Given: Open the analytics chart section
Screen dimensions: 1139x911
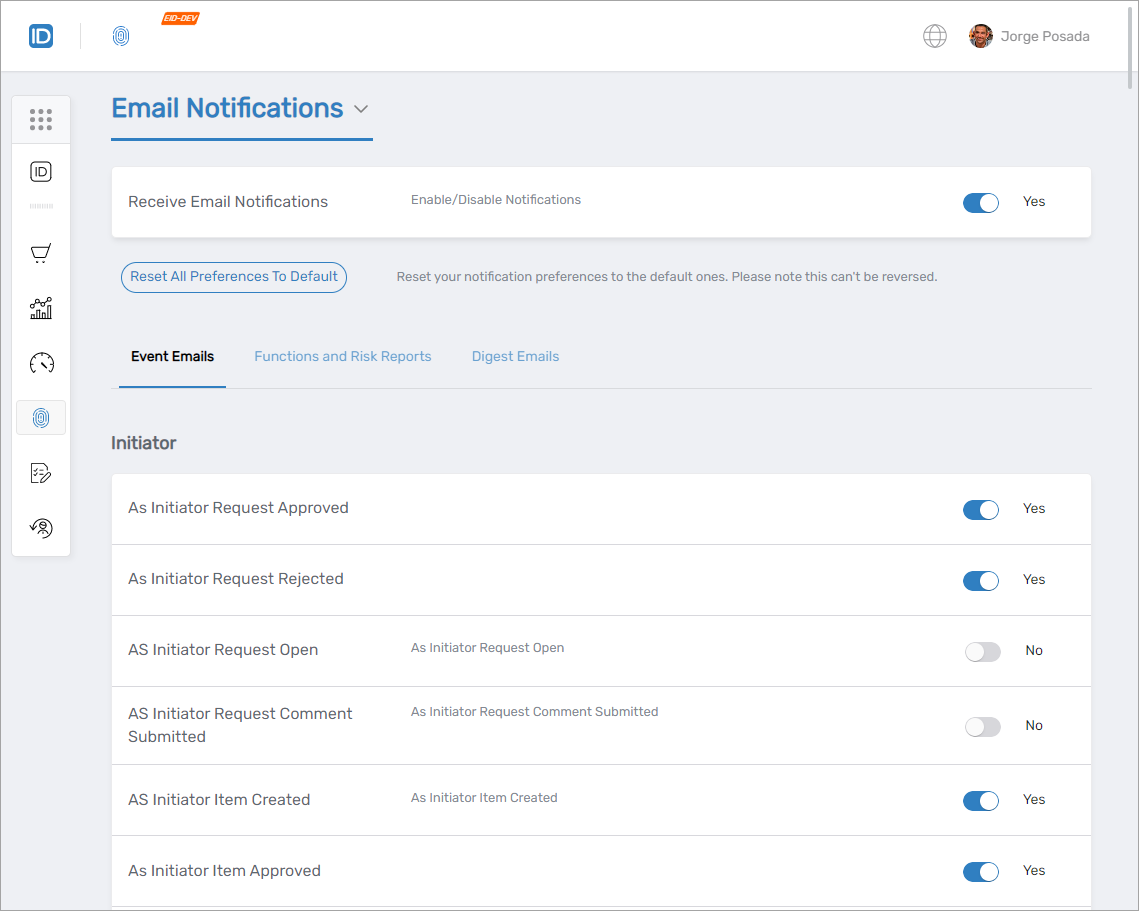Looking at the screenshot, I should (x=40, y=308).
